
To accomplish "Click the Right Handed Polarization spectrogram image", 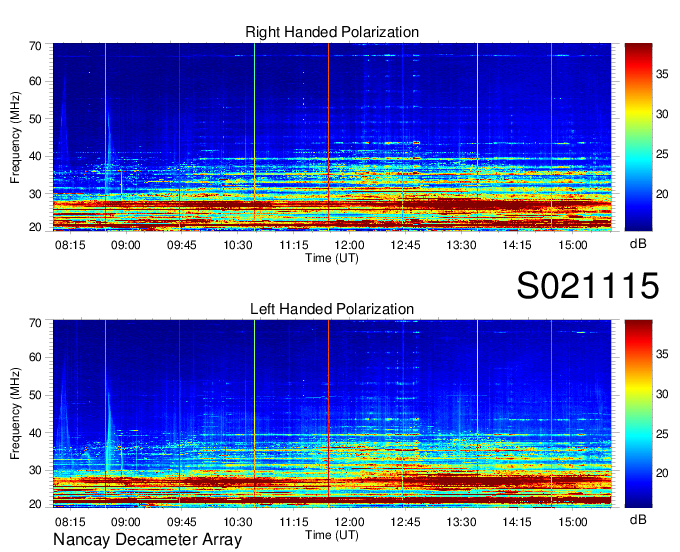I will click(x=332, y=137).
